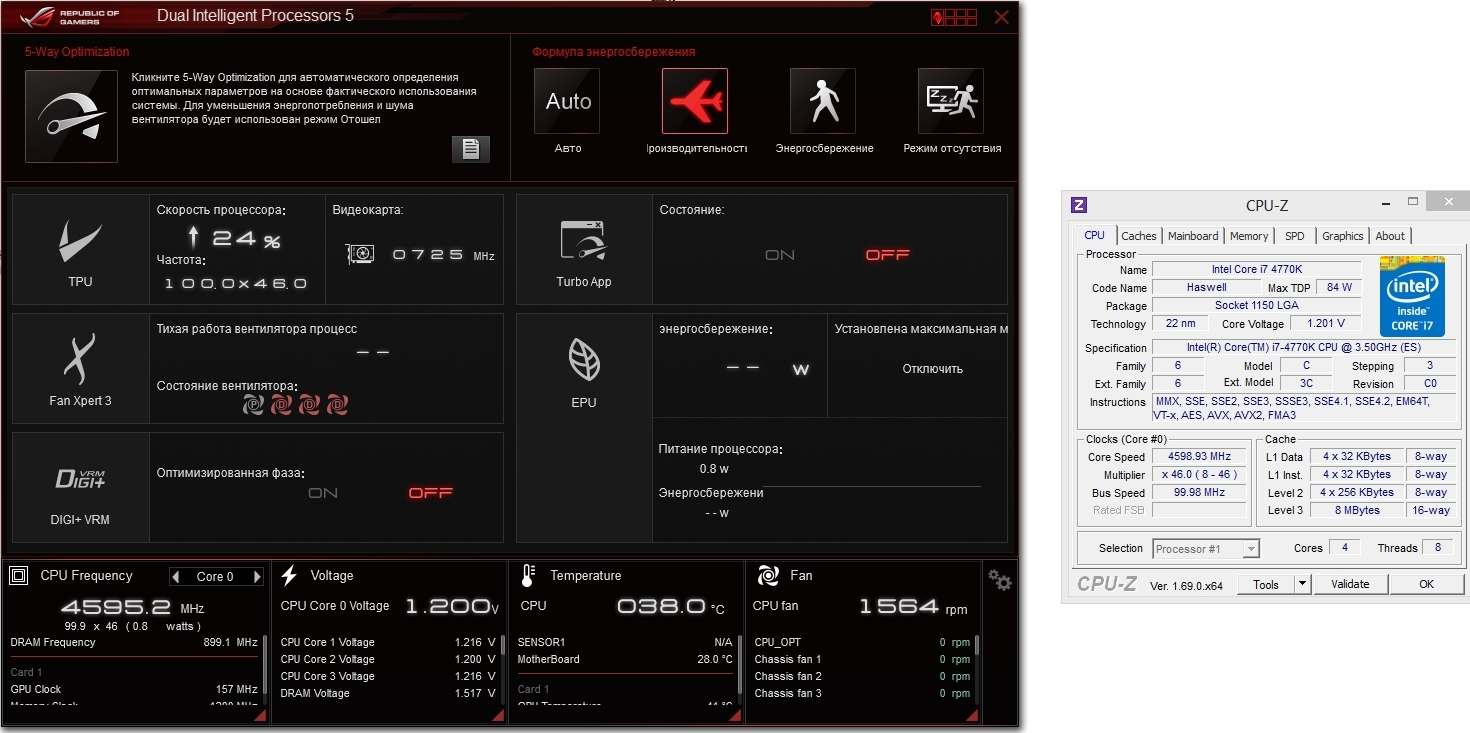Click the first fan status icon
This screenshot has height=733, width=1470.
pos(254,405)
